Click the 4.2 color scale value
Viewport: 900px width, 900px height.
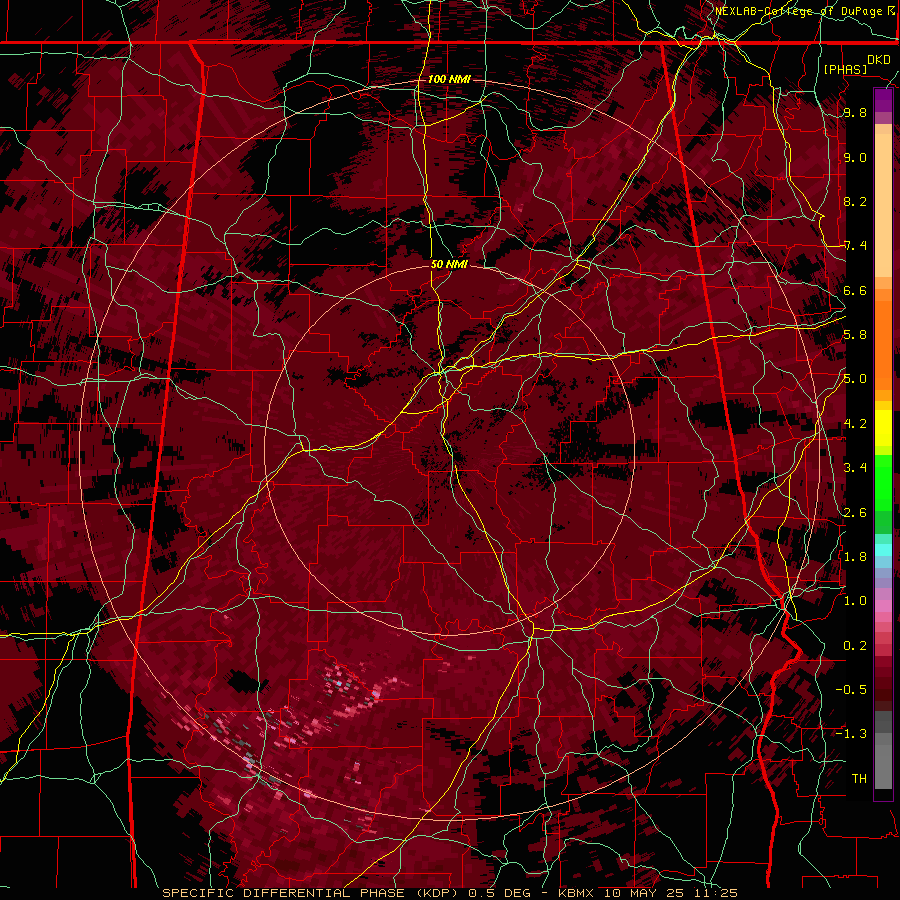[x=855, y=424]
